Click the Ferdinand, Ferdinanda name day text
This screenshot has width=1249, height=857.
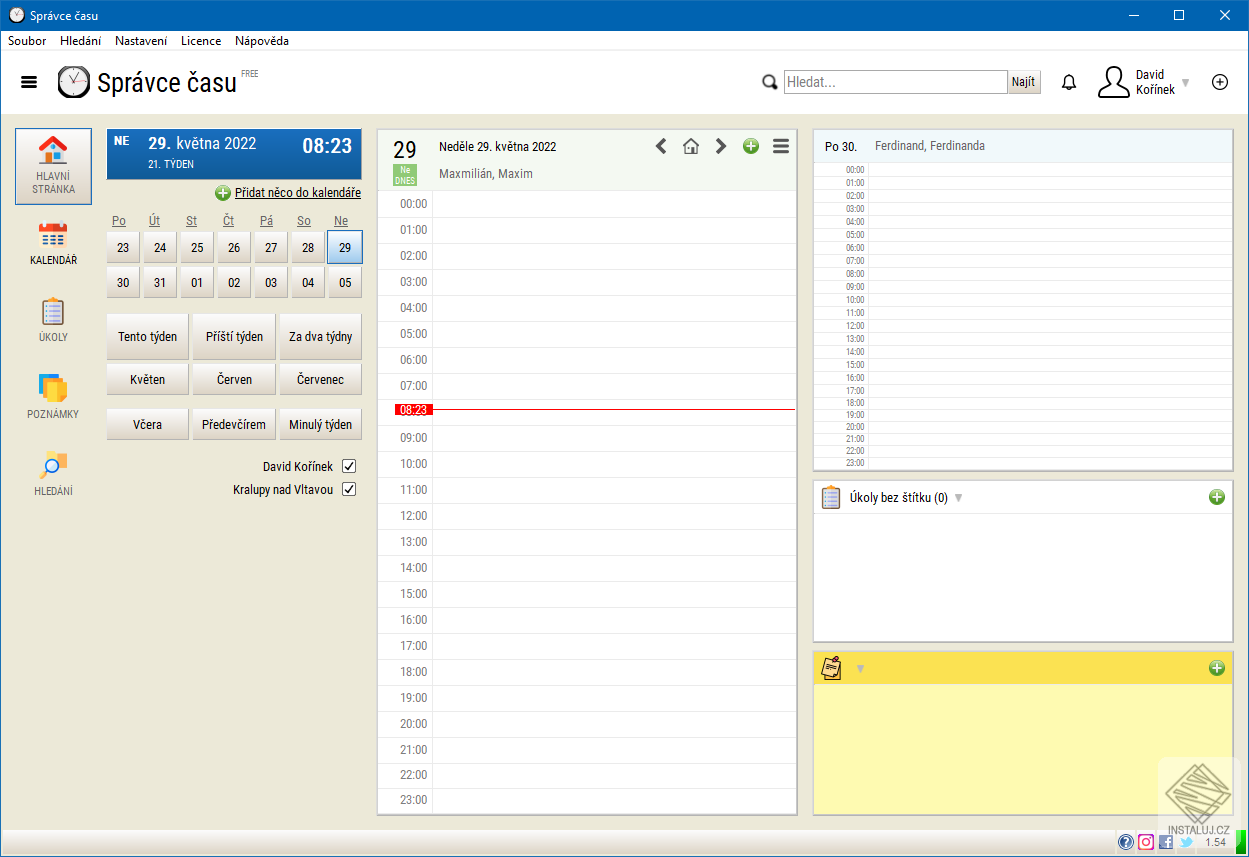coord(930,146)
